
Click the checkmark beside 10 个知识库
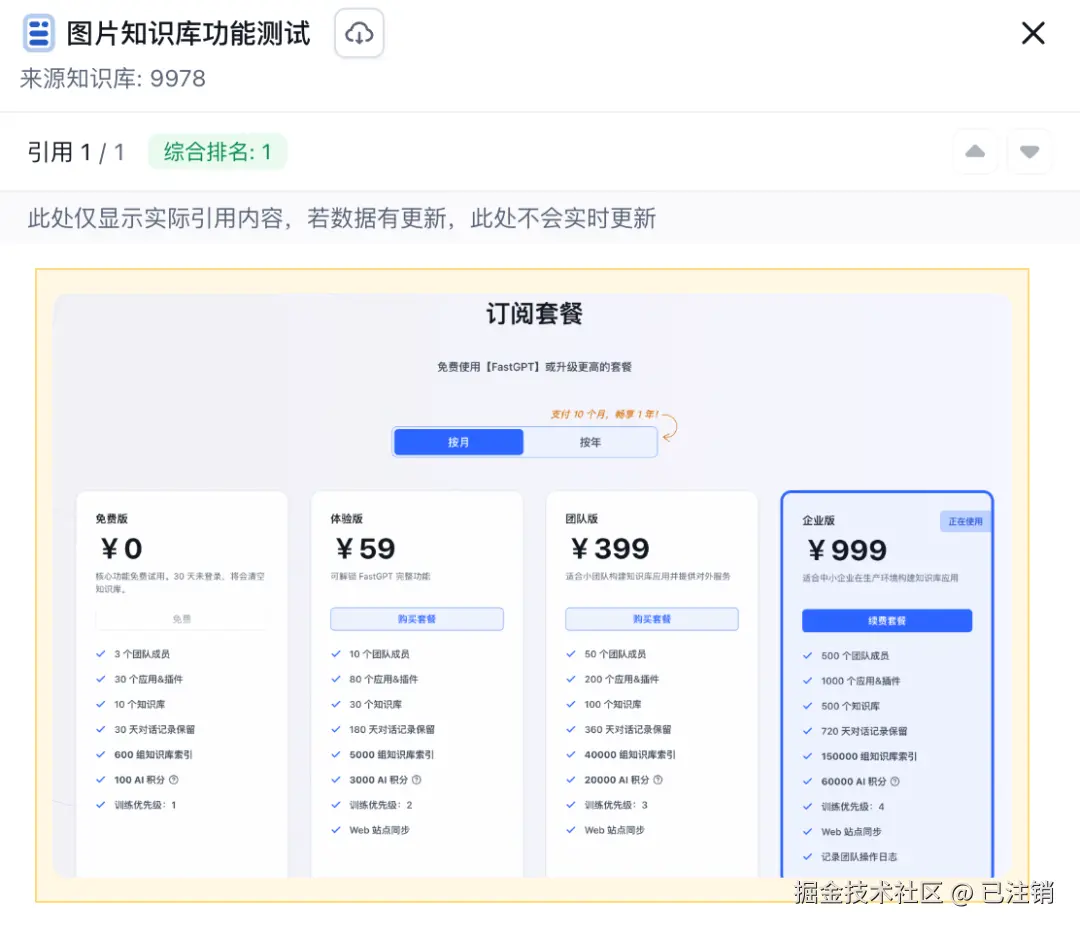point(101,704)
